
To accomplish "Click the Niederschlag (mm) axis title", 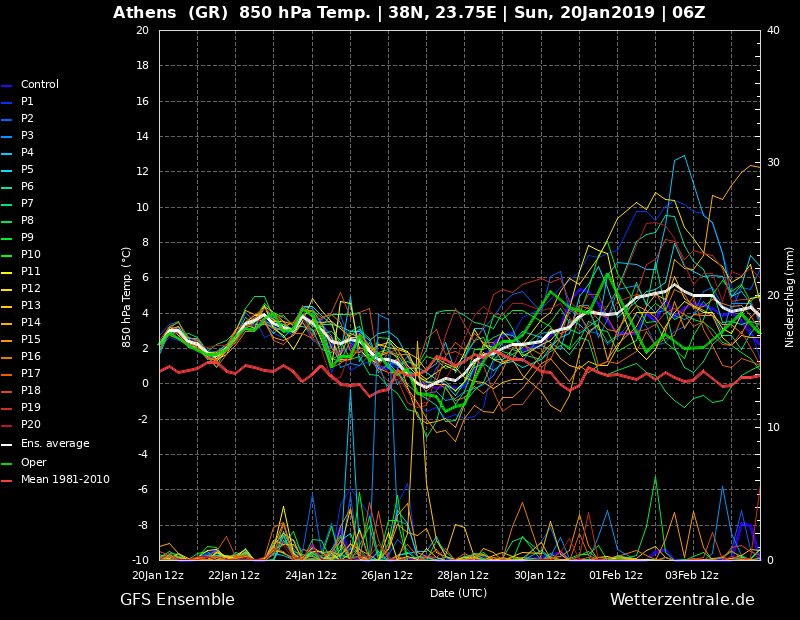I will tap(789, 298).
